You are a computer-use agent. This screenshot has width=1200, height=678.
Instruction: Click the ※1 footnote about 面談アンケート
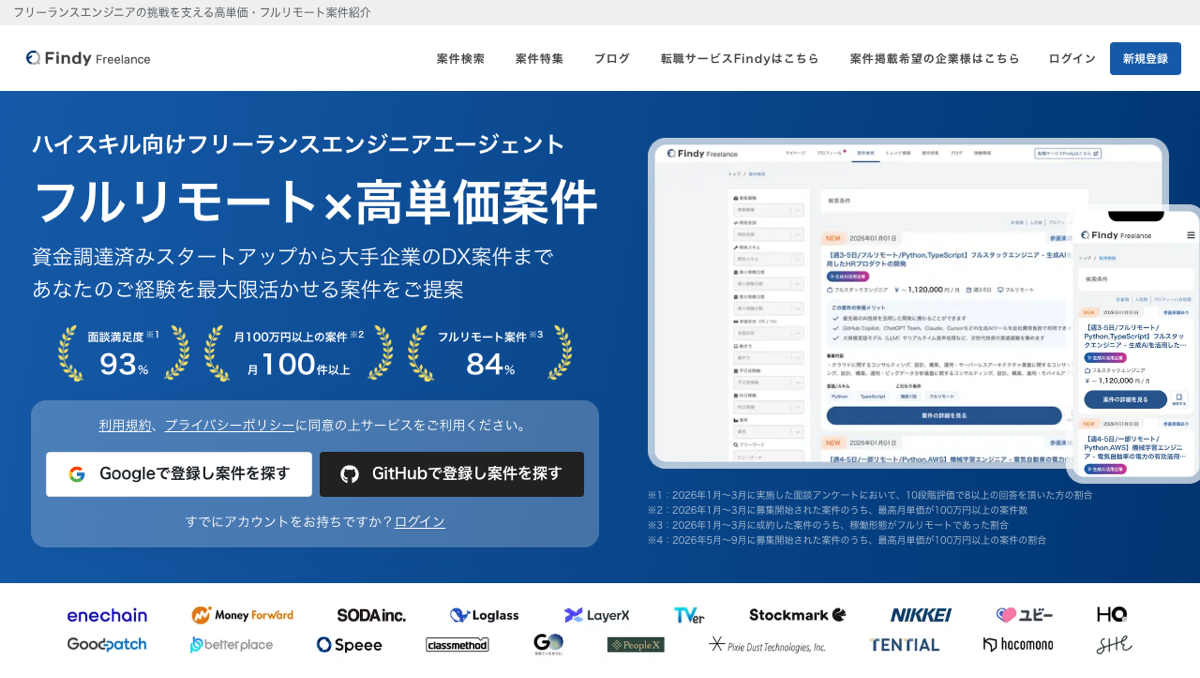coord(870,495)
